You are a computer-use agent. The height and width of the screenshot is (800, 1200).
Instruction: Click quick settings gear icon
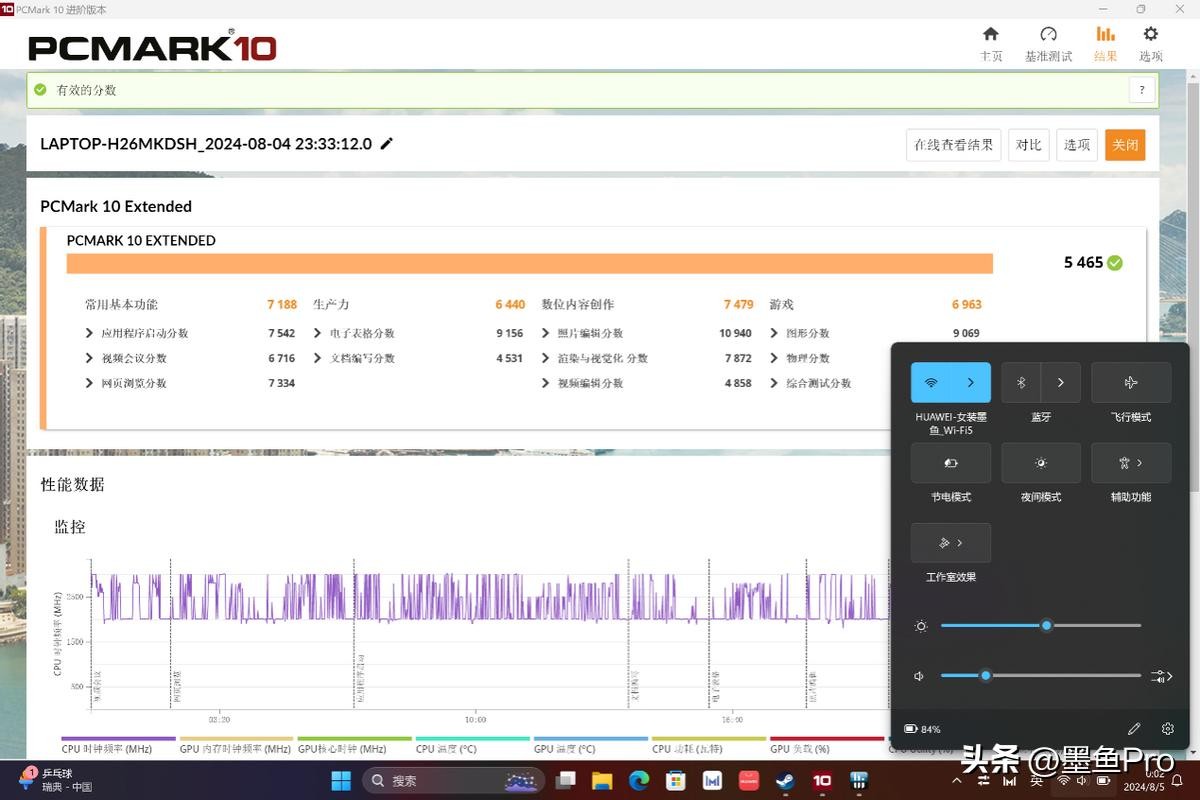click(1167, 729)
